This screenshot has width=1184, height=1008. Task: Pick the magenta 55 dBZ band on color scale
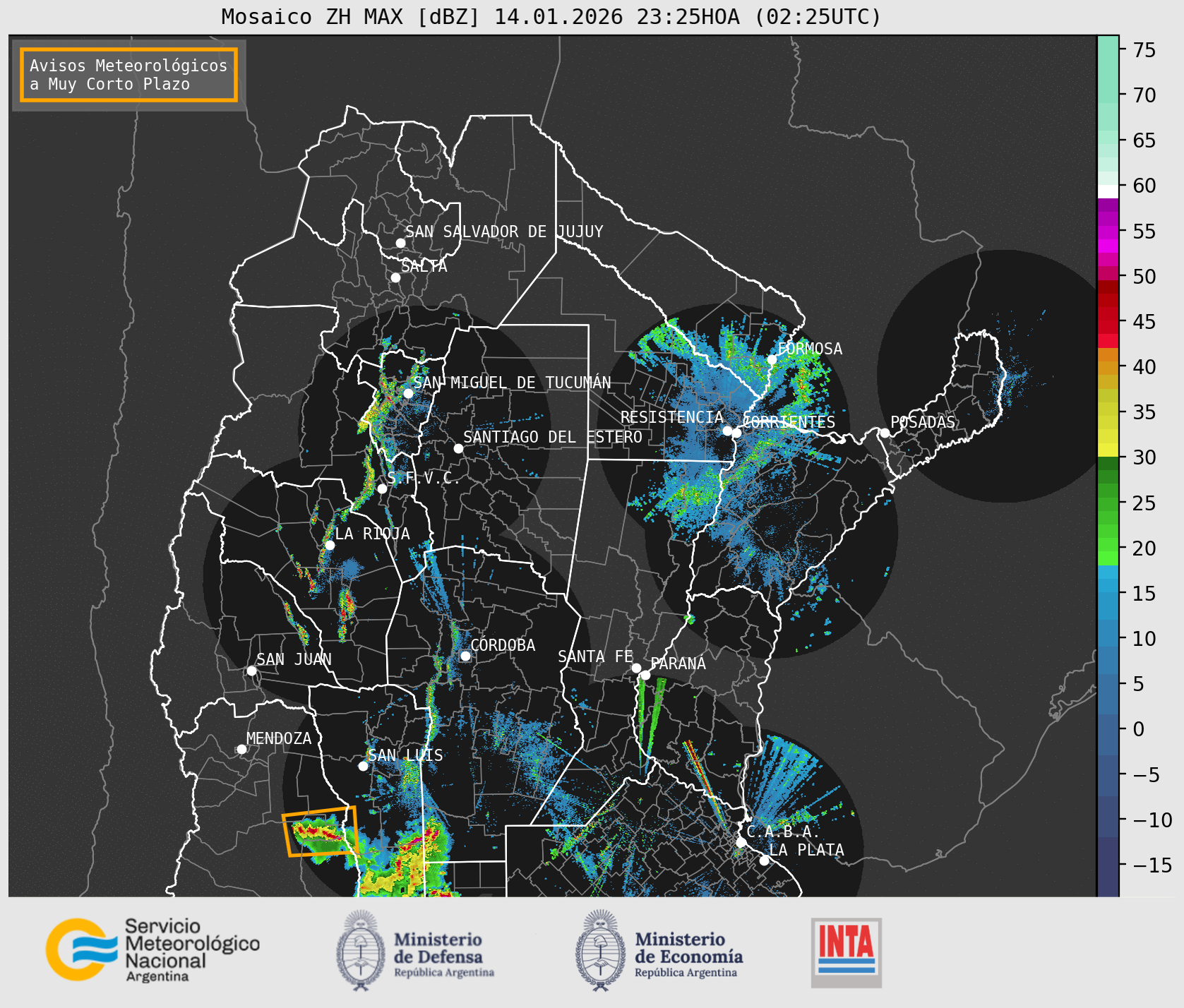(1108, 232)
